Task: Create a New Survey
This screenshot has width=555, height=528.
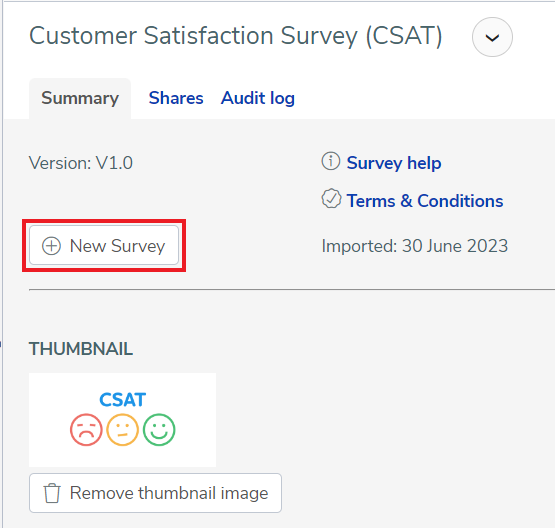Action: [x=104, y=245]
